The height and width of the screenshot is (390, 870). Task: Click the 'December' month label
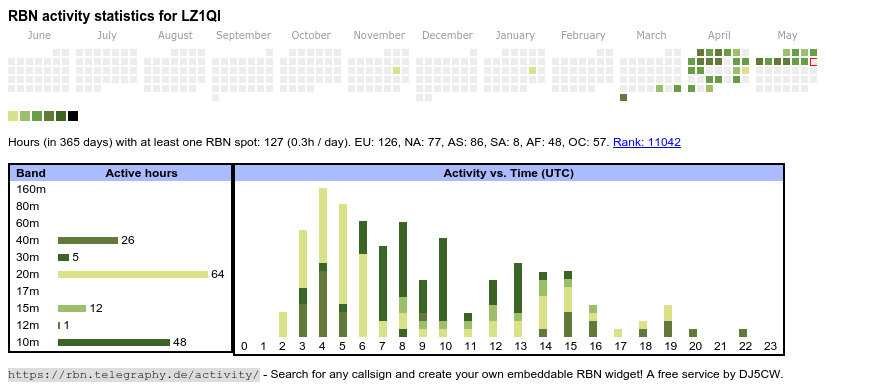[447, 35]
